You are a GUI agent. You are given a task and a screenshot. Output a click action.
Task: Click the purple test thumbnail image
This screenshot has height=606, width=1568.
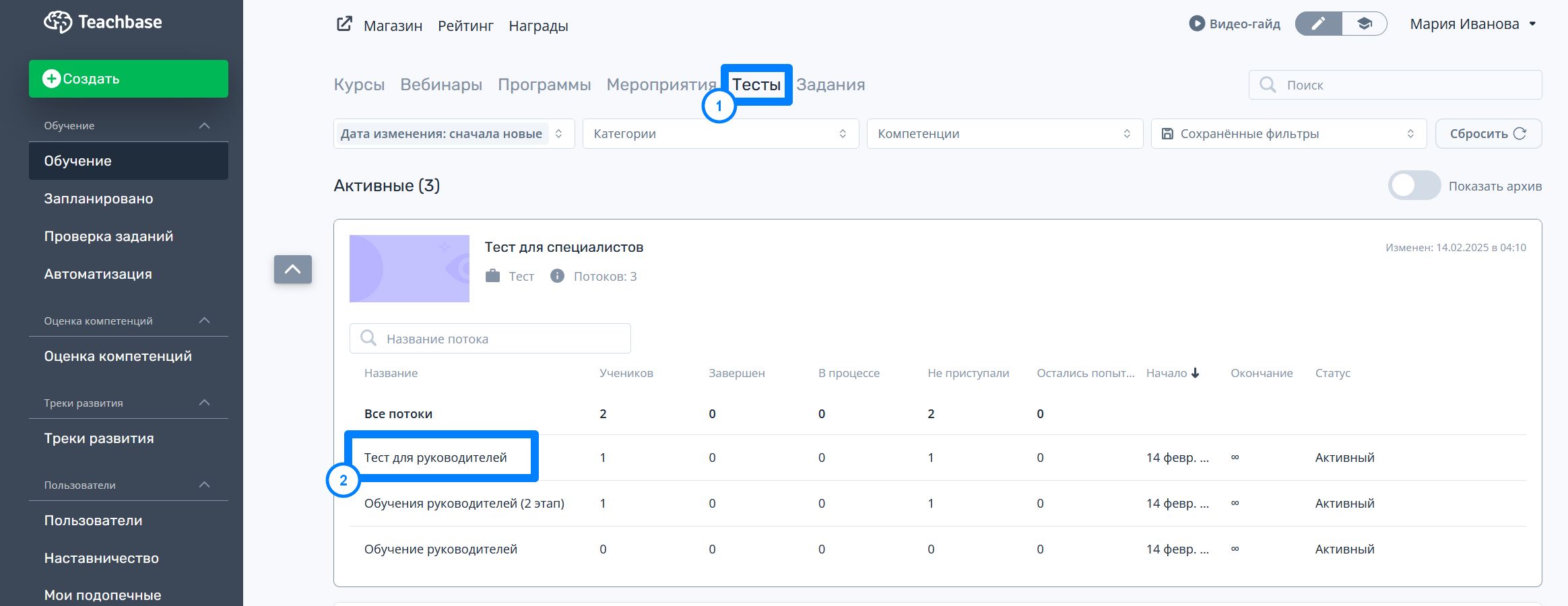[x=410, y=269]
